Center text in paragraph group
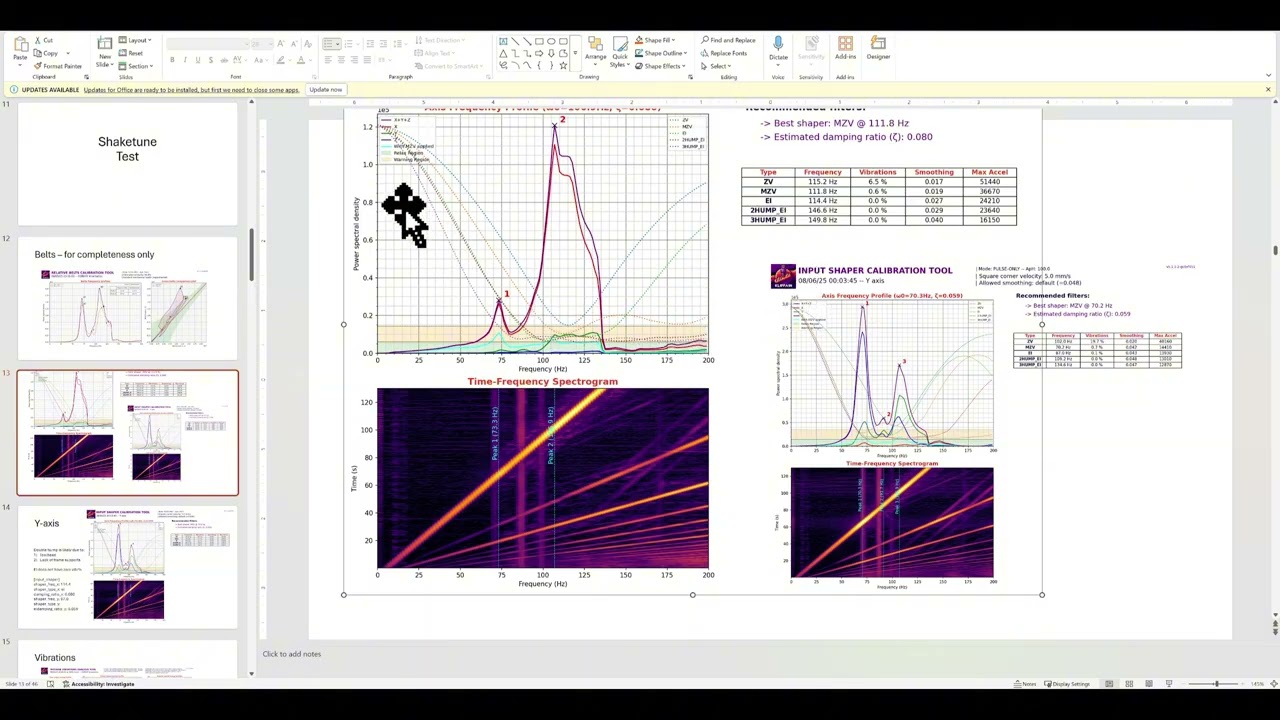 341,60
